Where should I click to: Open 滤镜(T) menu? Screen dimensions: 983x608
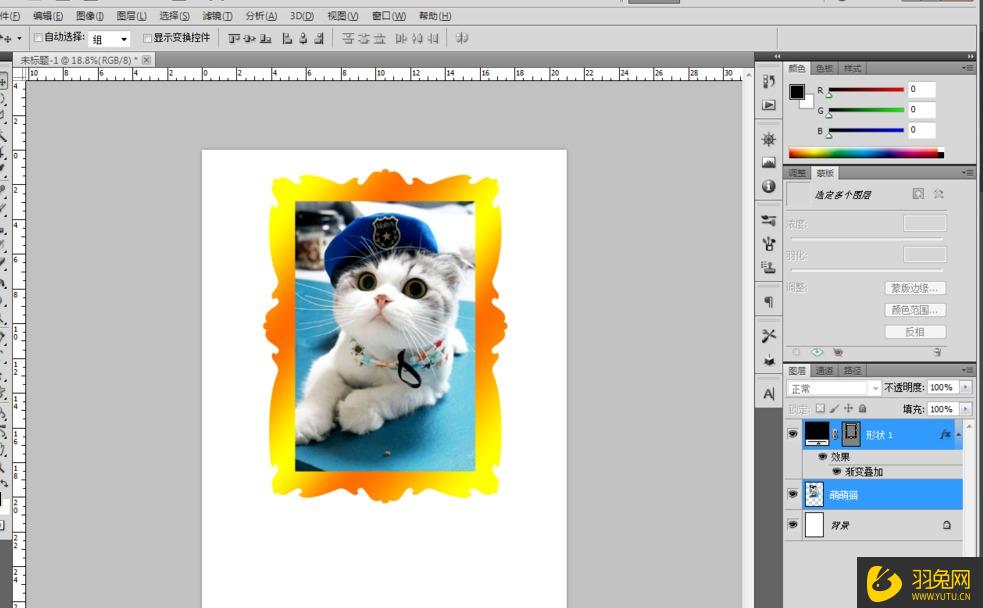218,16
